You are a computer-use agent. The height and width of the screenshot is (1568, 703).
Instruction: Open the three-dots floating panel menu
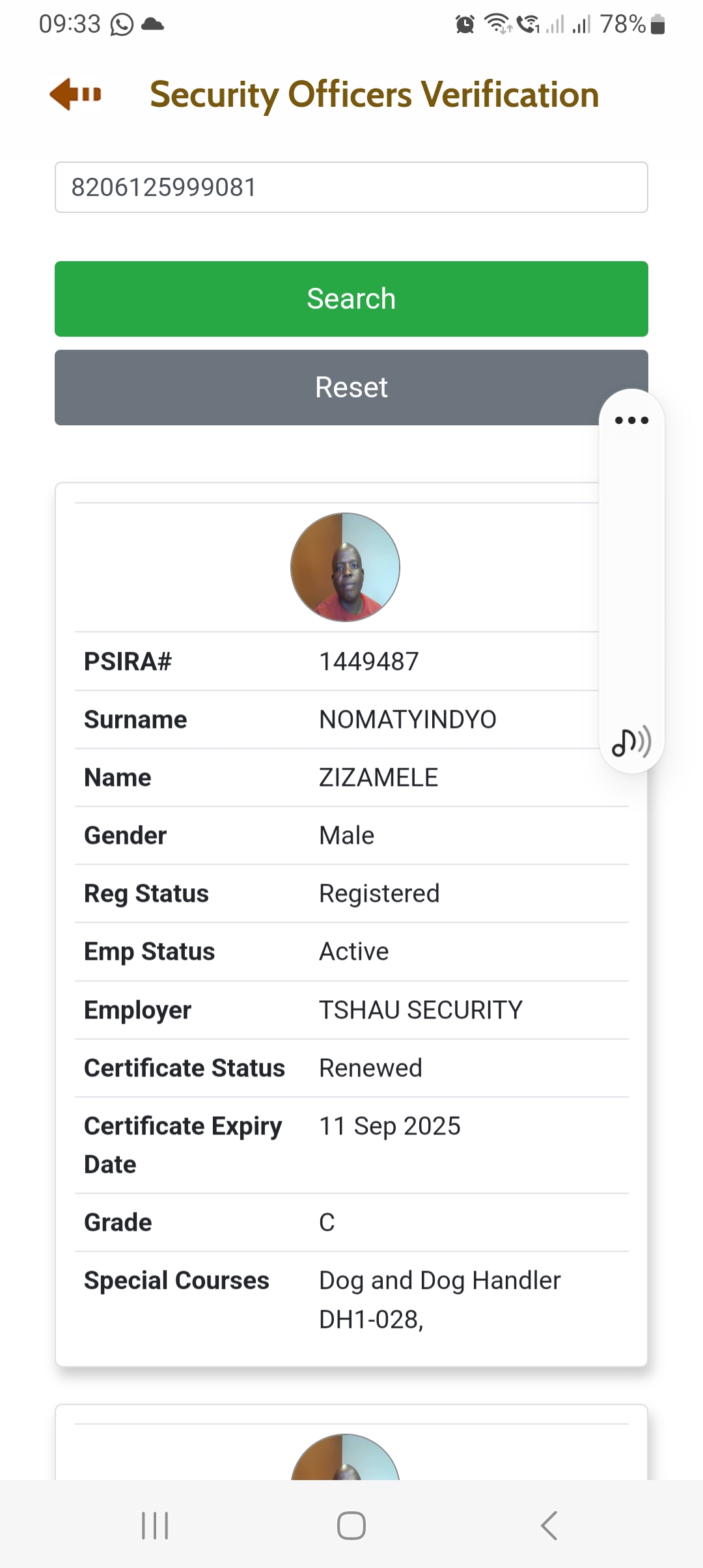(631, 420)
